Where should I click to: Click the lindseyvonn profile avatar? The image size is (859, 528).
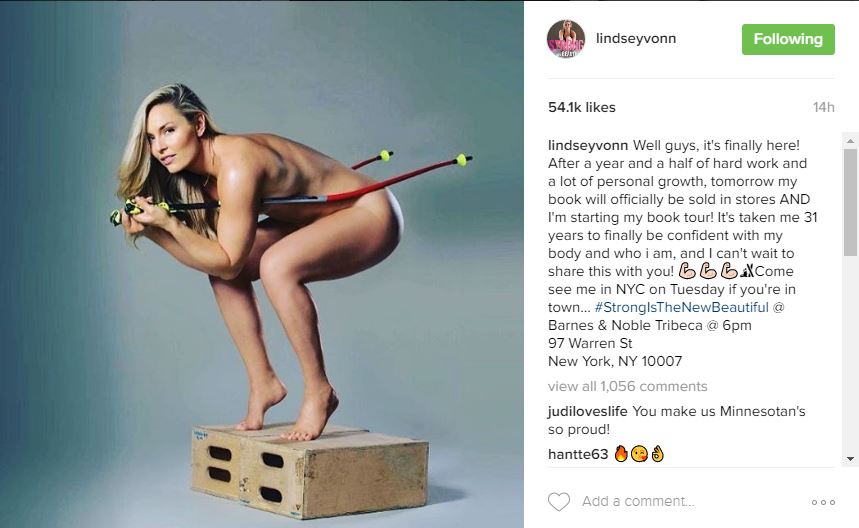pos(566,39)
